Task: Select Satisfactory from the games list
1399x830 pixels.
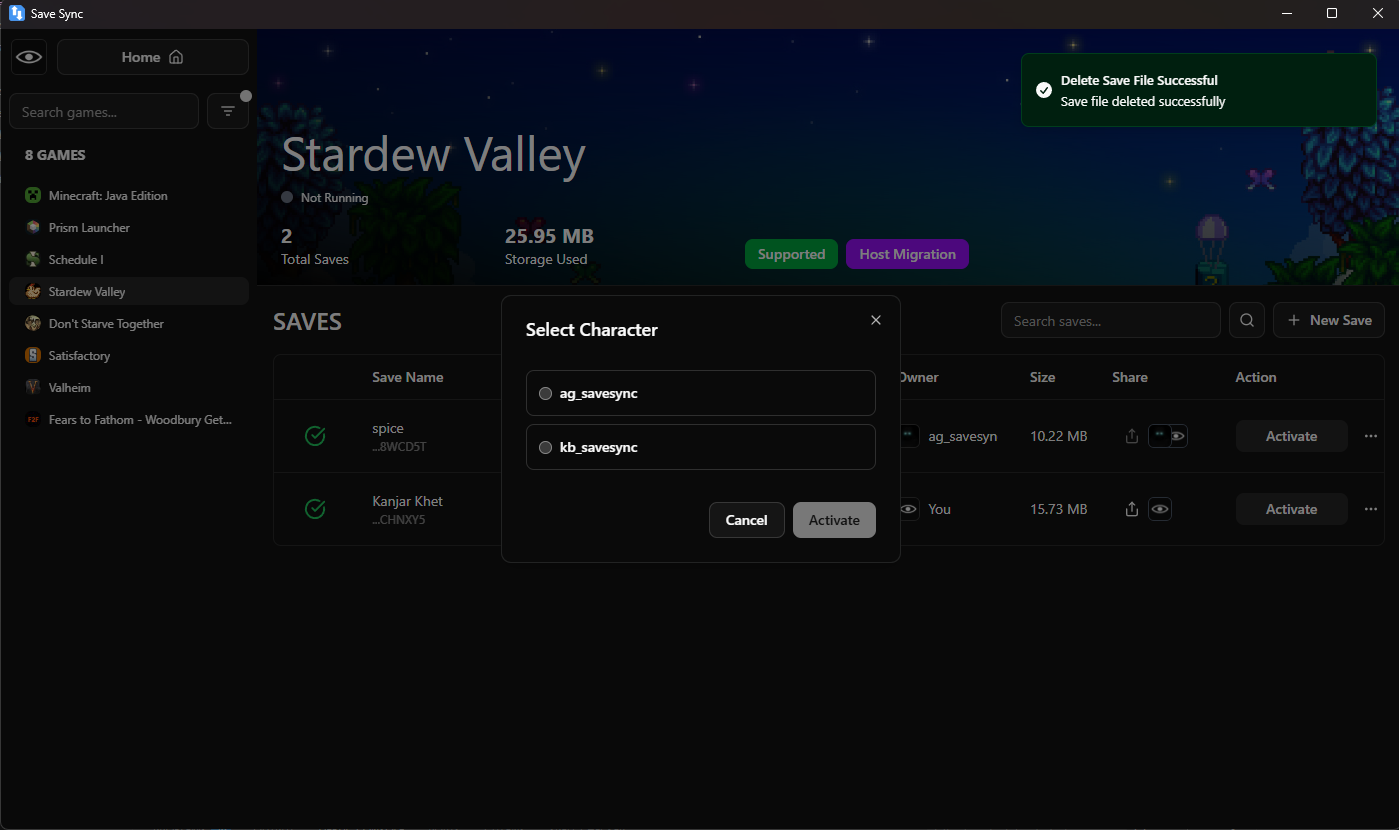Action: 129,355
